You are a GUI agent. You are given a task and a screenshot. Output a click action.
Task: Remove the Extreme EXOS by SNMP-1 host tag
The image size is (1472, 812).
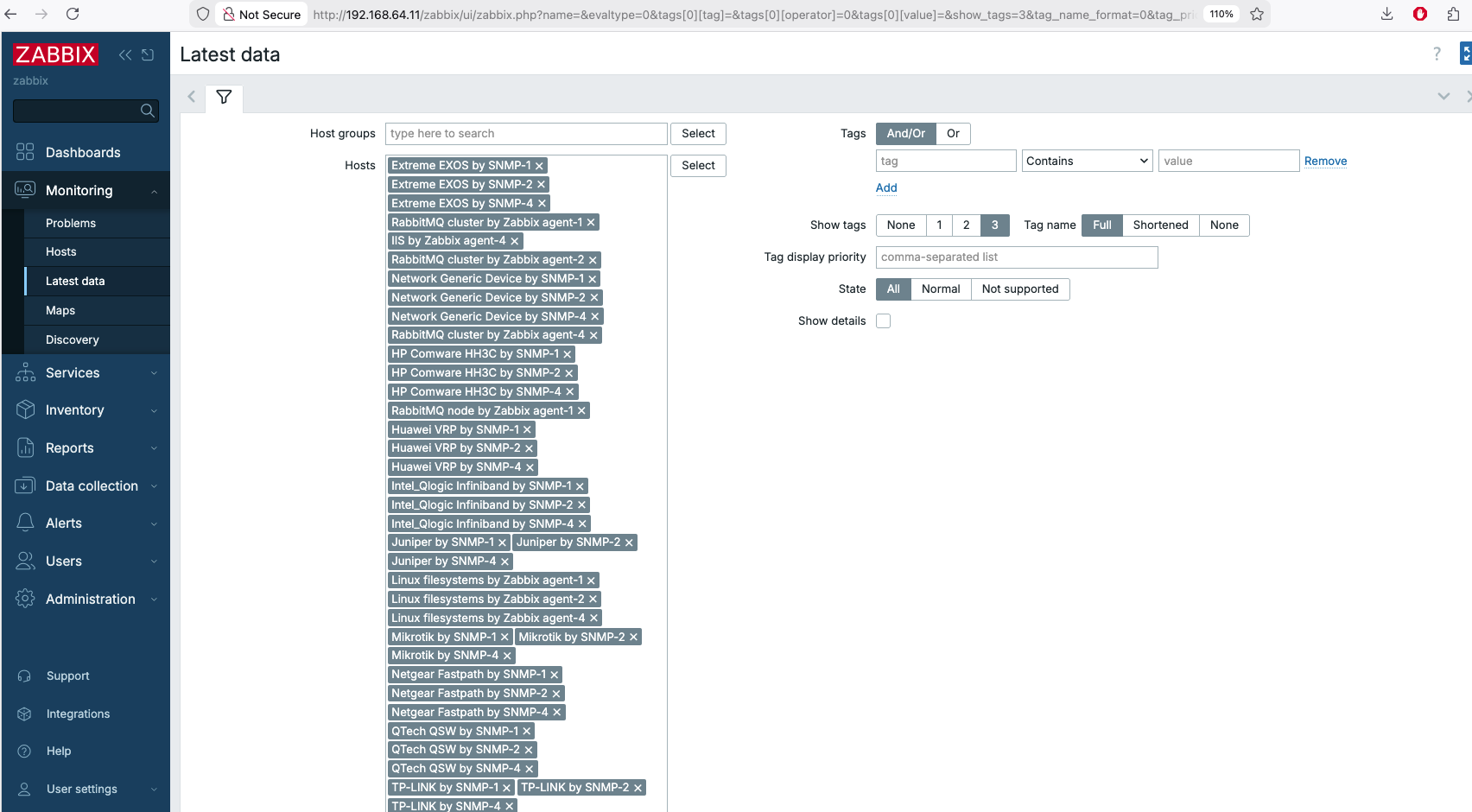click(x=539, y=166)
